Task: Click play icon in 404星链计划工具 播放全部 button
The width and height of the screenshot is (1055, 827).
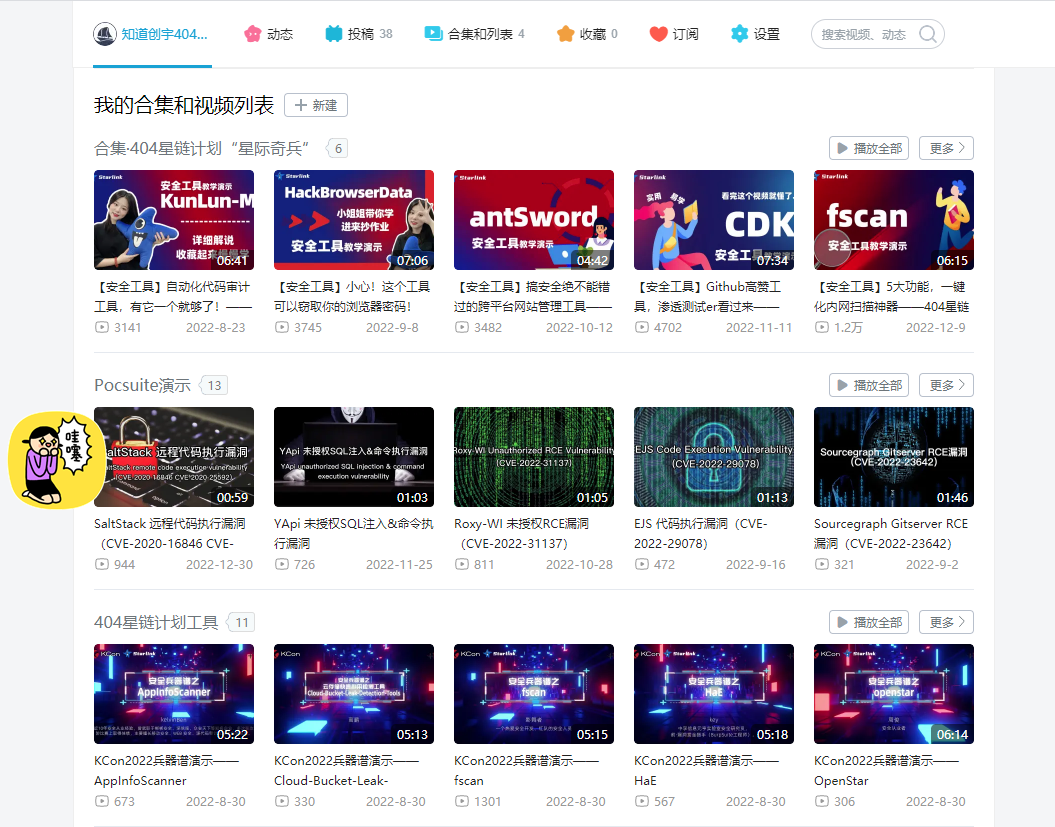Action: tap(842, 622)
